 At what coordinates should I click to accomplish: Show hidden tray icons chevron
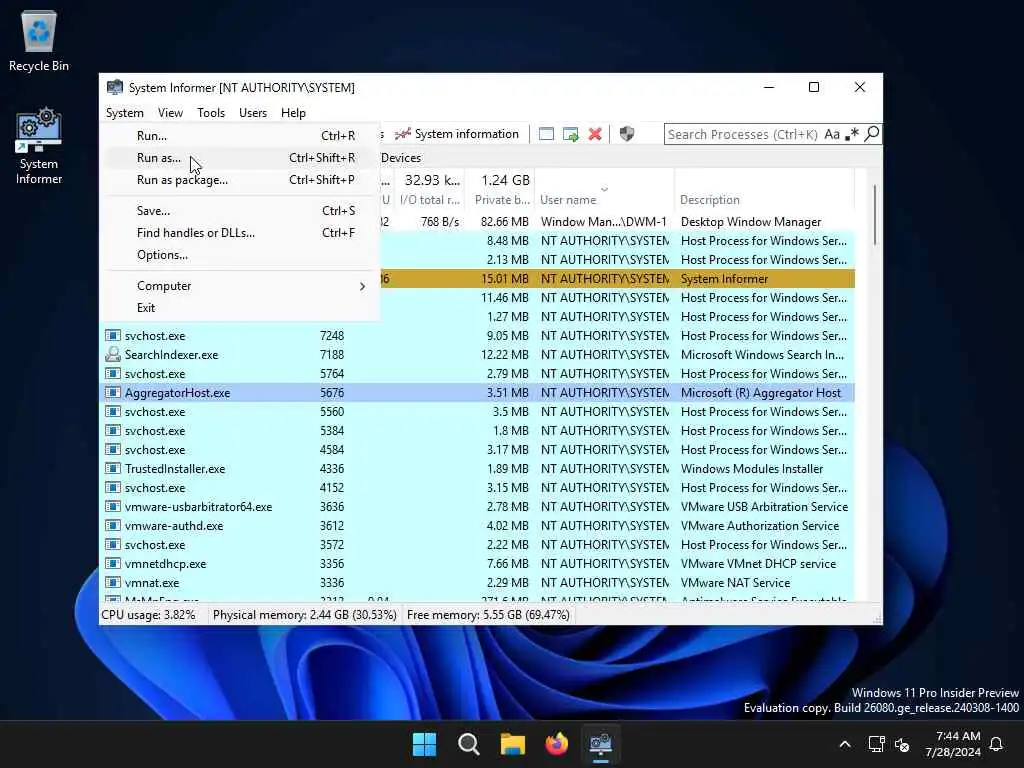click(844, 744)
